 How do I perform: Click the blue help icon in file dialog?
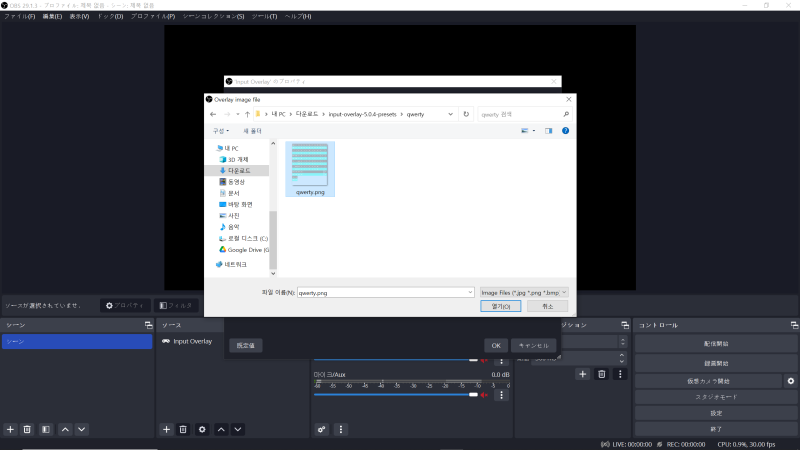tap(565, 131)
